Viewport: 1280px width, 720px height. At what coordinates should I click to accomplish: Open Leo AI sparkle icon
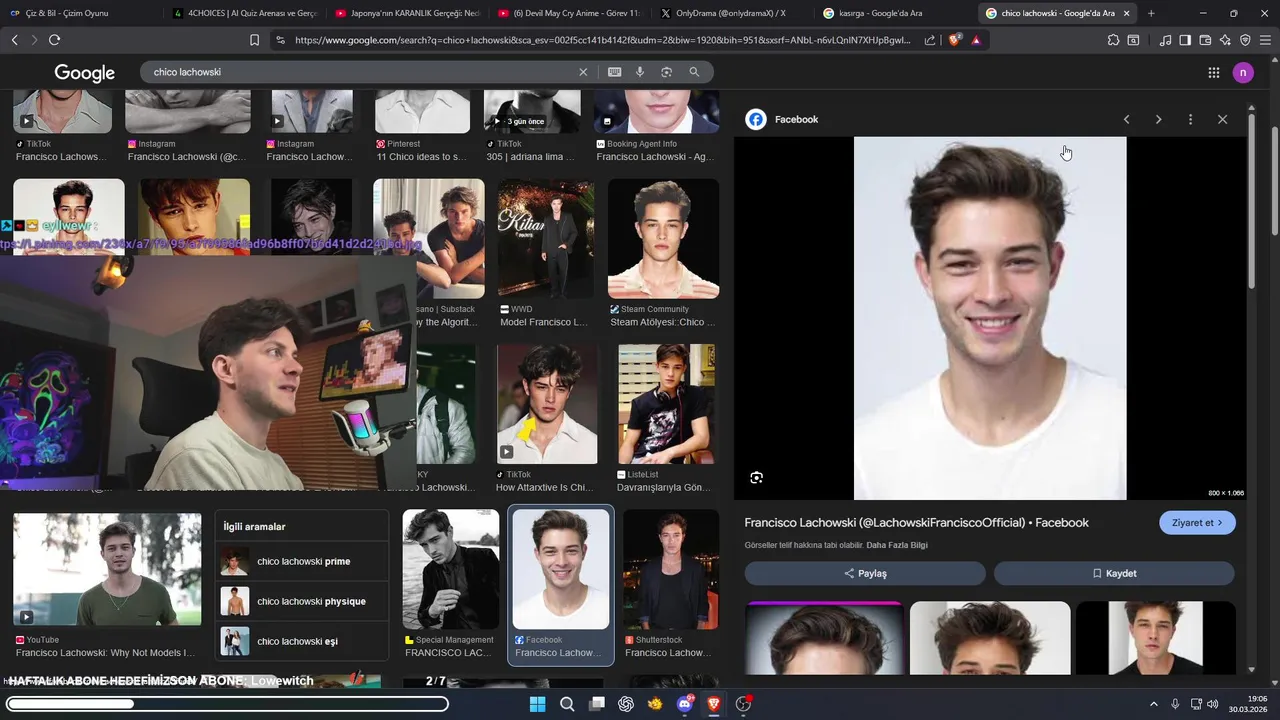1225,40
